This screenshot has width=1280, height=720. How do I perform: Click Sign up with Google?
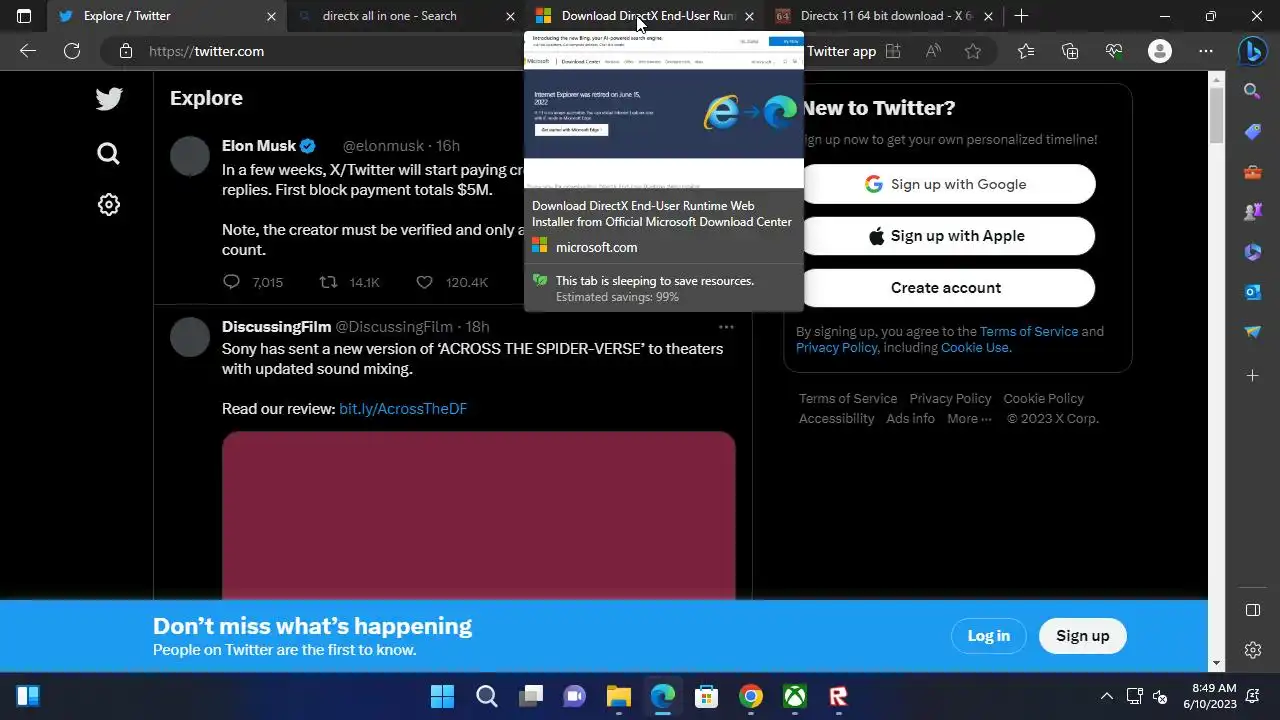[946, 184]
